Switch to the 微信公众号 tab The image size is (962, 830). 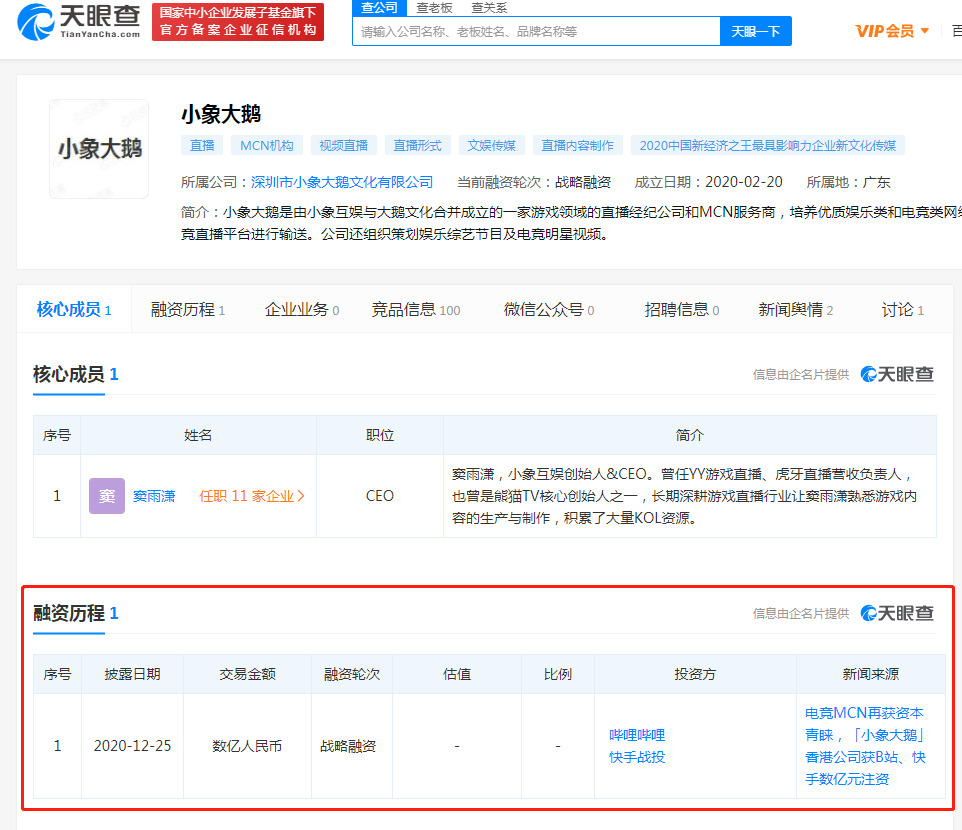coord(548,310)
